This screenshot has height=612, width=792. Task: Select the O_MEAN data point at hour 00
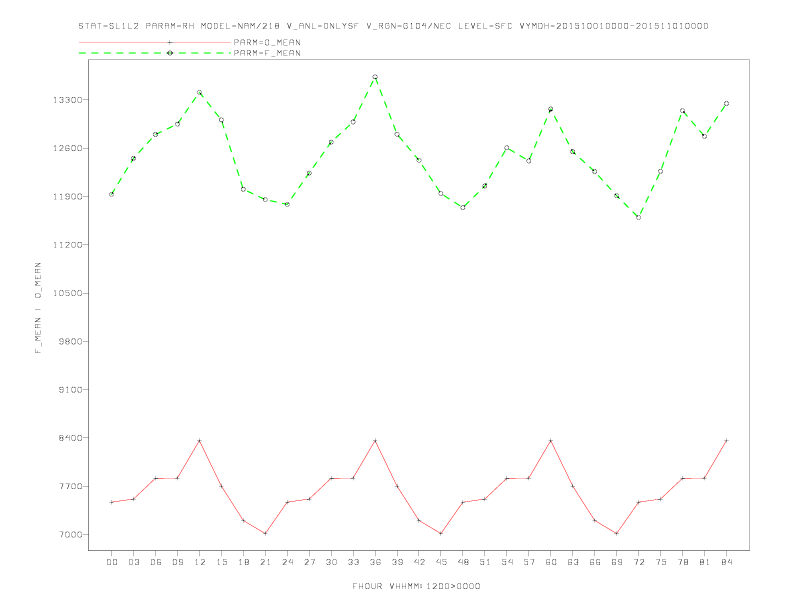[x=112, y=502]
